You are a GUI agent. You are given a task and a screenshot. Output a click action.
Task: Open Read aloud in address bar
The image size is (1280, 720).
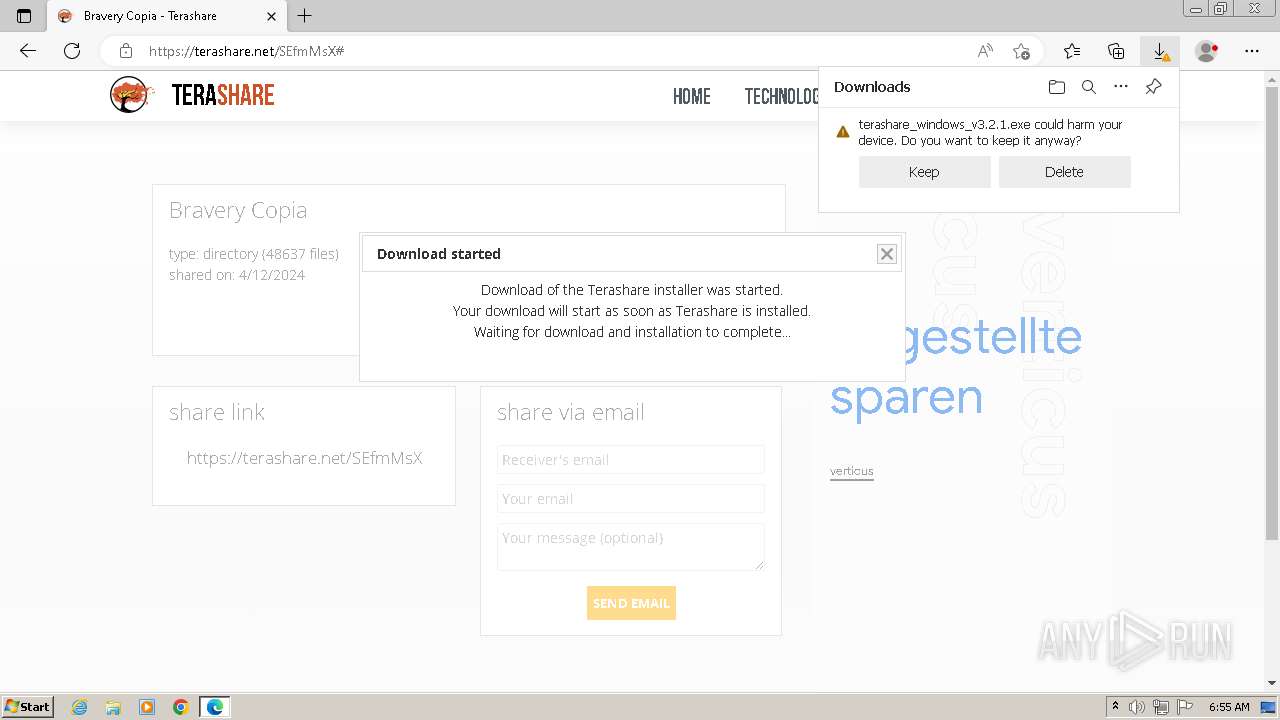pyautogui.click(x=985, y=51)
